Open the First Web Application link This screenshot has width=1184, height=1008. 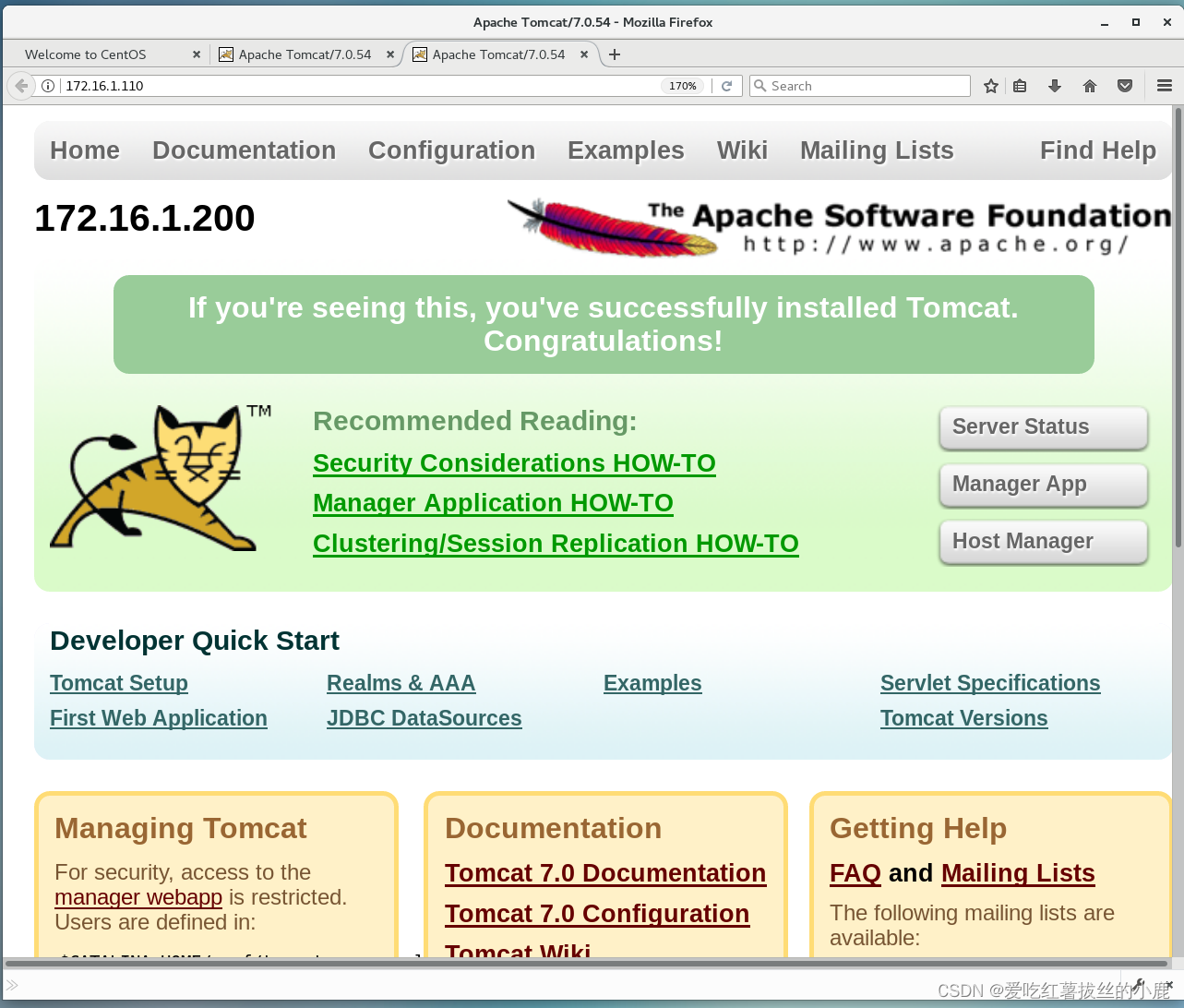pos(159,718)
